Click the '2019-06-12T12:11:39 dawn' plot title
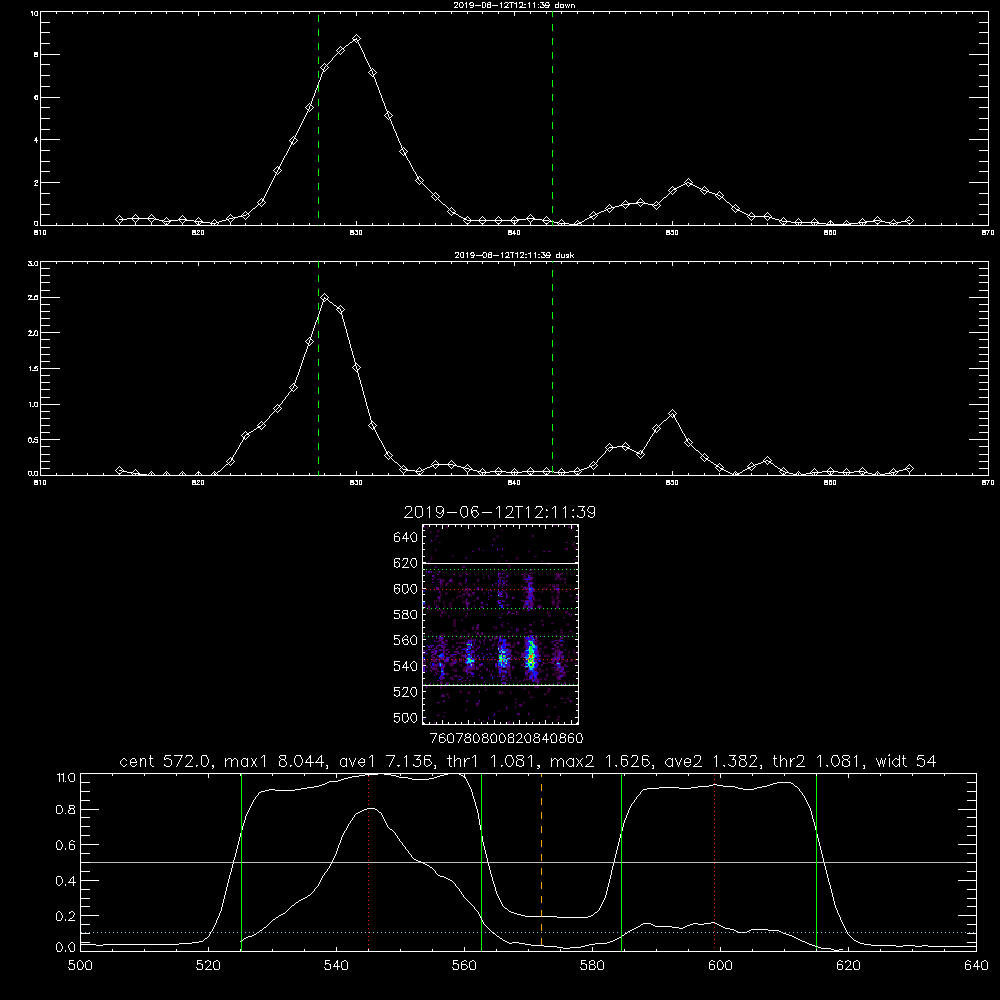The image size is (1000, 1000). tap(514, 5)
